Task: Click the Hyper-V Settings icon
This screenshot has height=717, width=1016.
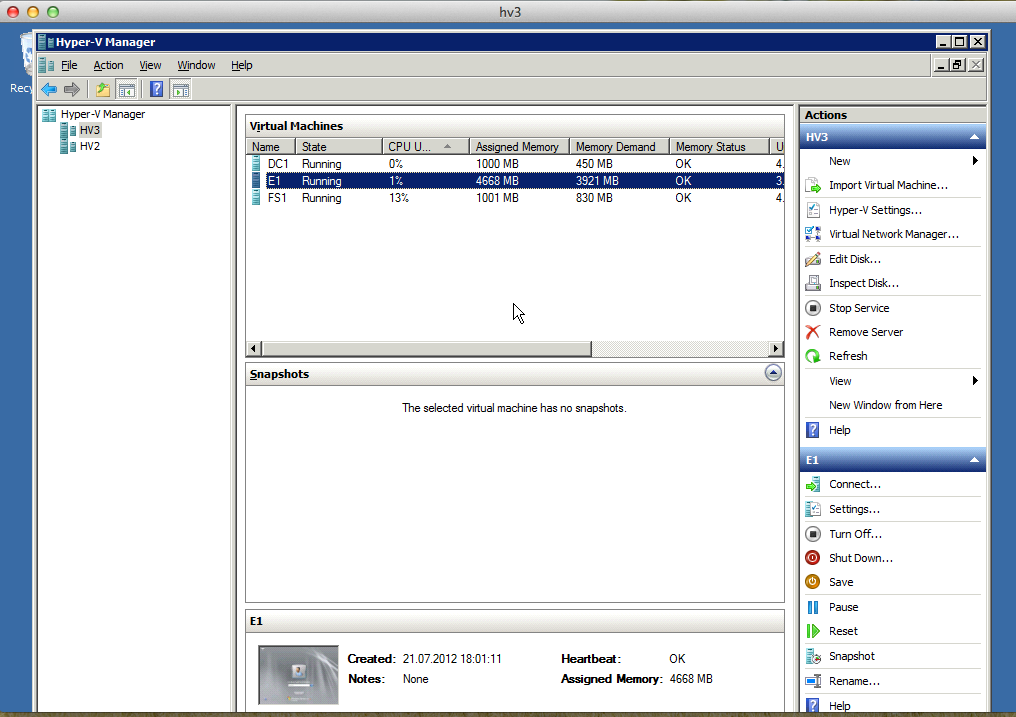Action: coord(813,210)
